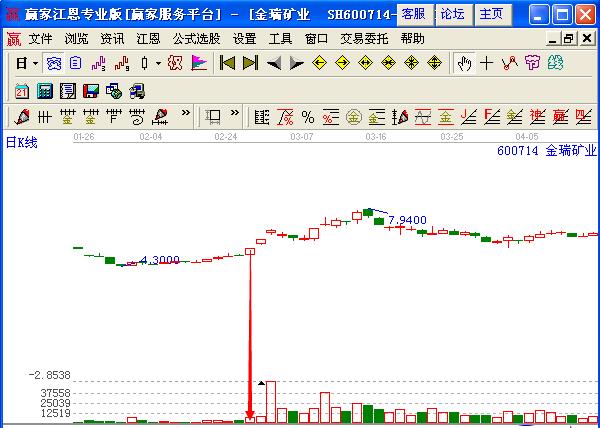600x428 pixels.
Task: Click the windows with globe icon
Action: pos(114,91)
